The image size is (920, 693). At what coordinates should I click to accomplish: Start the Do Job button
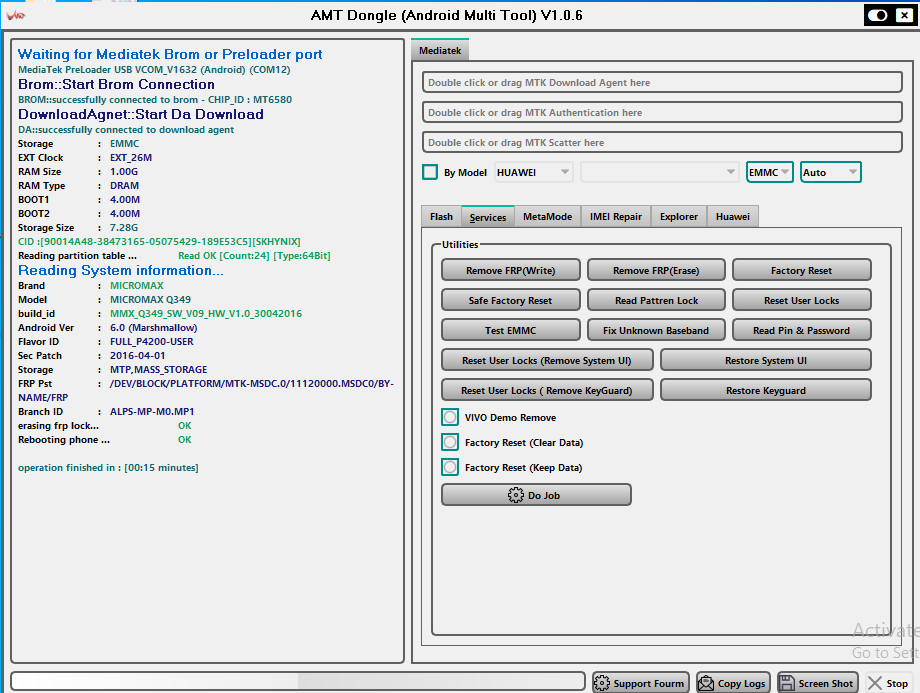536,495
